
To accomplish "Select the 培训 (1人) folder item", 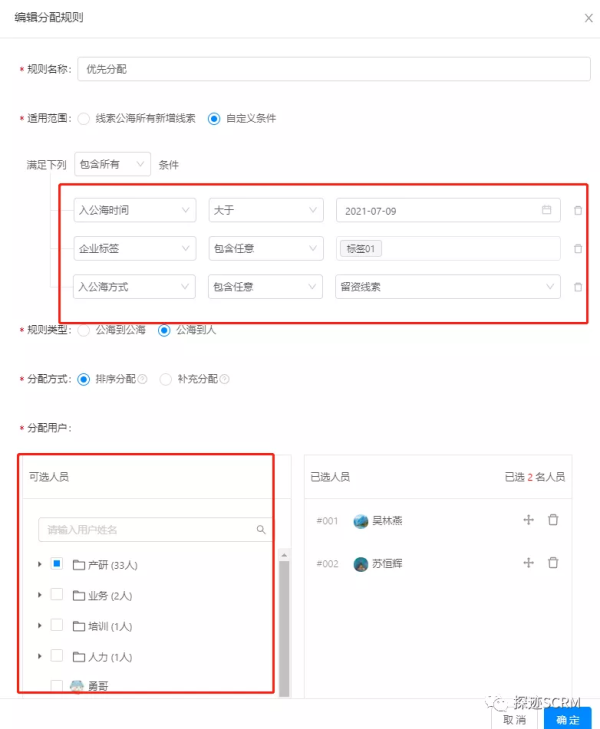I will (103, 626).
